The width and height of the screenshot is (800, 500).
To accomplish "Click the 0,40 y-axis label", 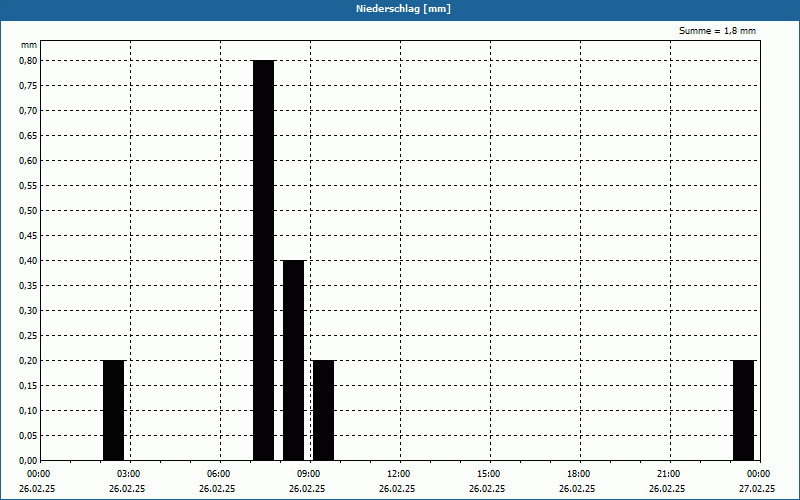I will (x=28, y=261).
